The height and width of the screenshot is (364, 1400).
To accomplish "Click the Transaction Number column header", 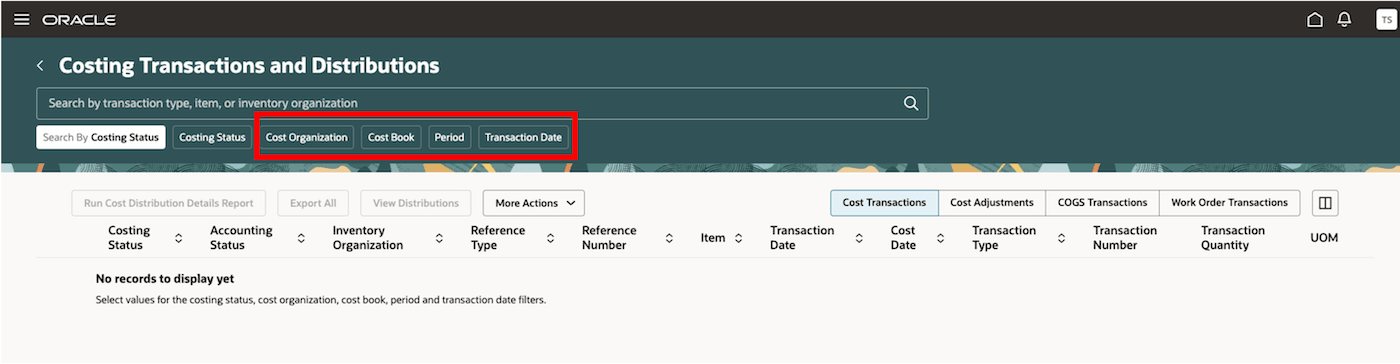I will pos(1125,238).
